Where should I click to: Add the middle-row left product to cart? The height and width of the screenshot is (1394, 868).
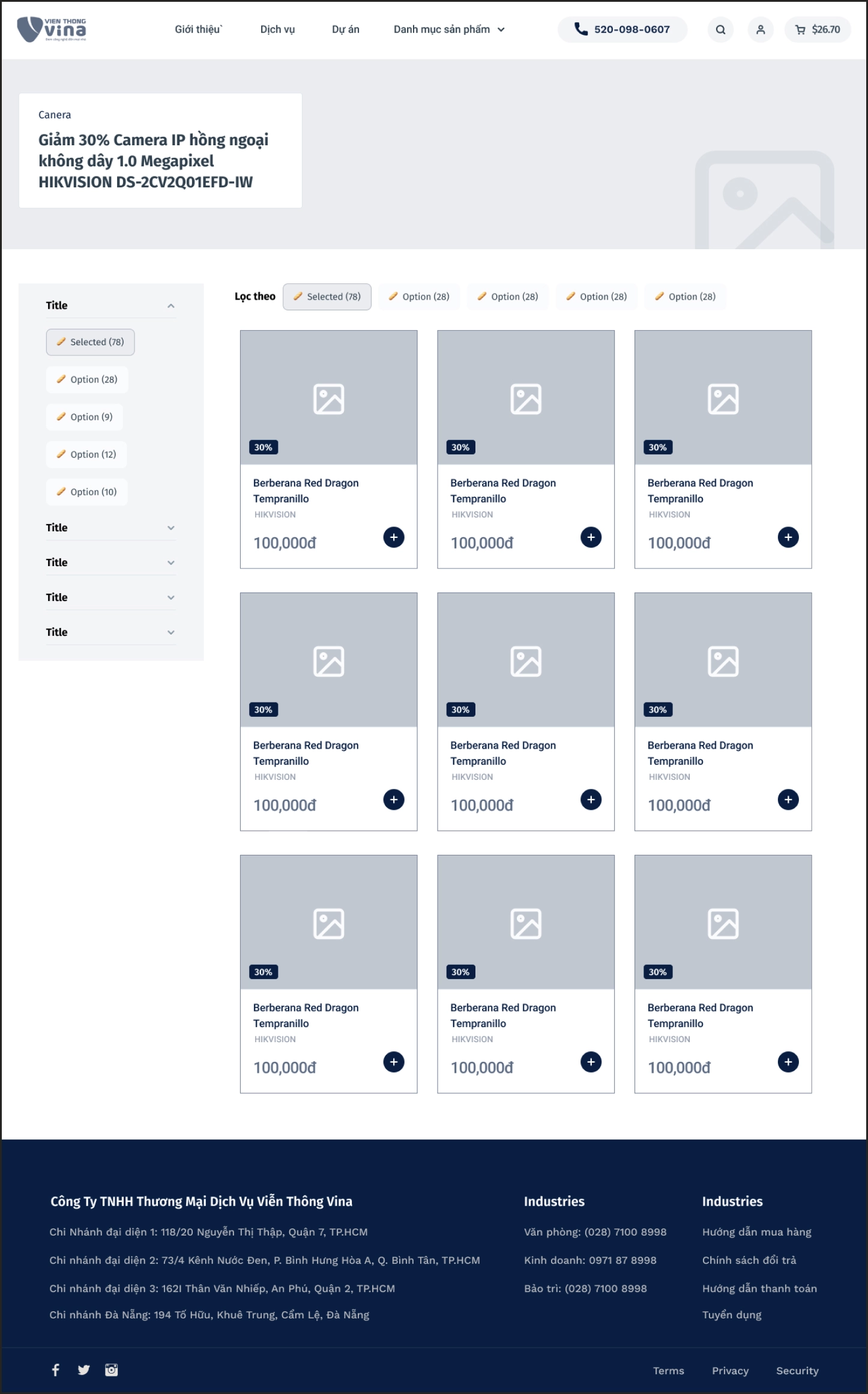pos(394,800)
